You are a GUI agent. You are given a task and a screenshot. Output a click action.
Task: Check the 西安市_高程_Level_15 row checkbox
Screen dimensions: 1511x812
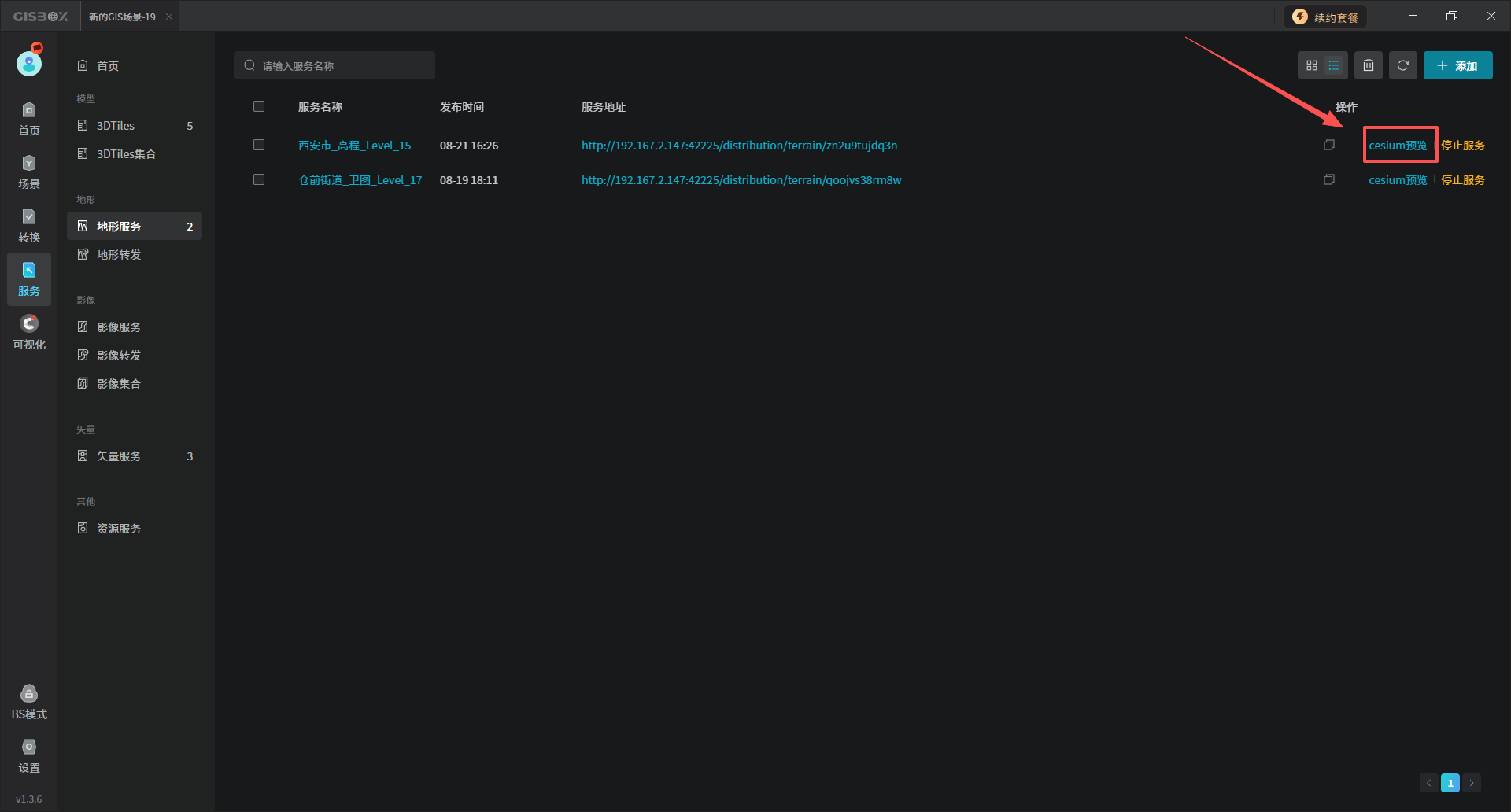pos(259,145)
